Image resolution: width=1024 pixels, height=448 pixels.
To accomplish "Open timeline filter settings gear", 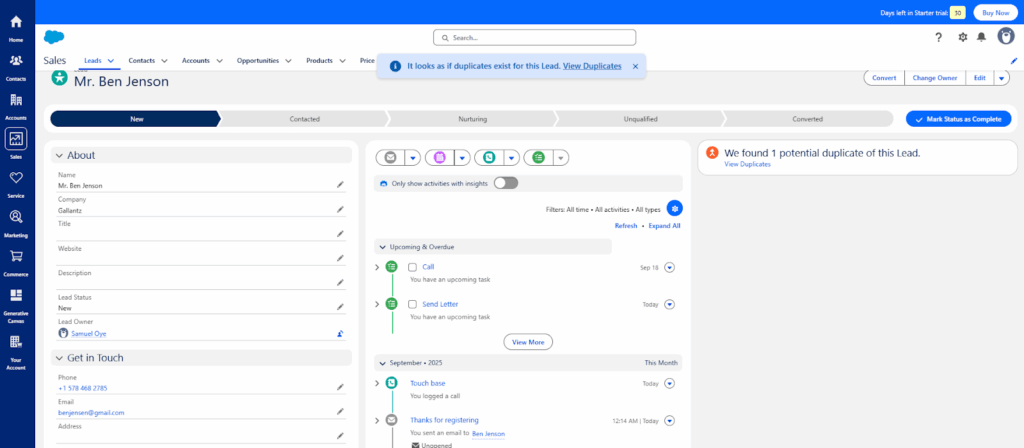I will click(675, 208).
